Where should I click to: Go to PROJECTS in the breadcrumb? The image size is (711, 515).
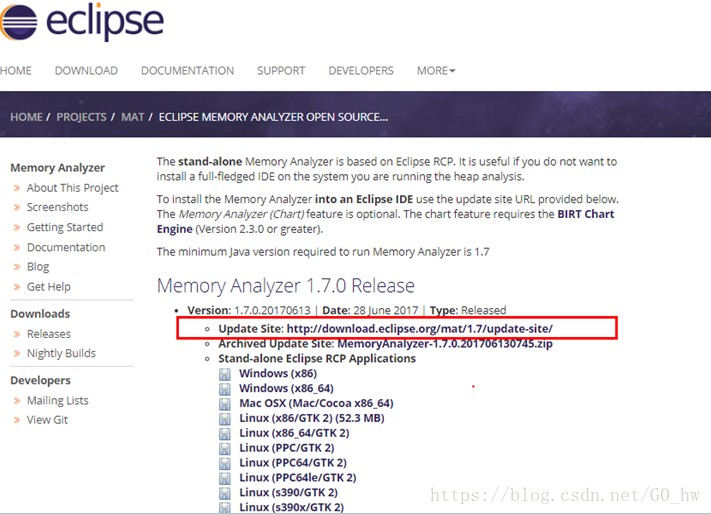pyautogui.click(x=81, y=117)
